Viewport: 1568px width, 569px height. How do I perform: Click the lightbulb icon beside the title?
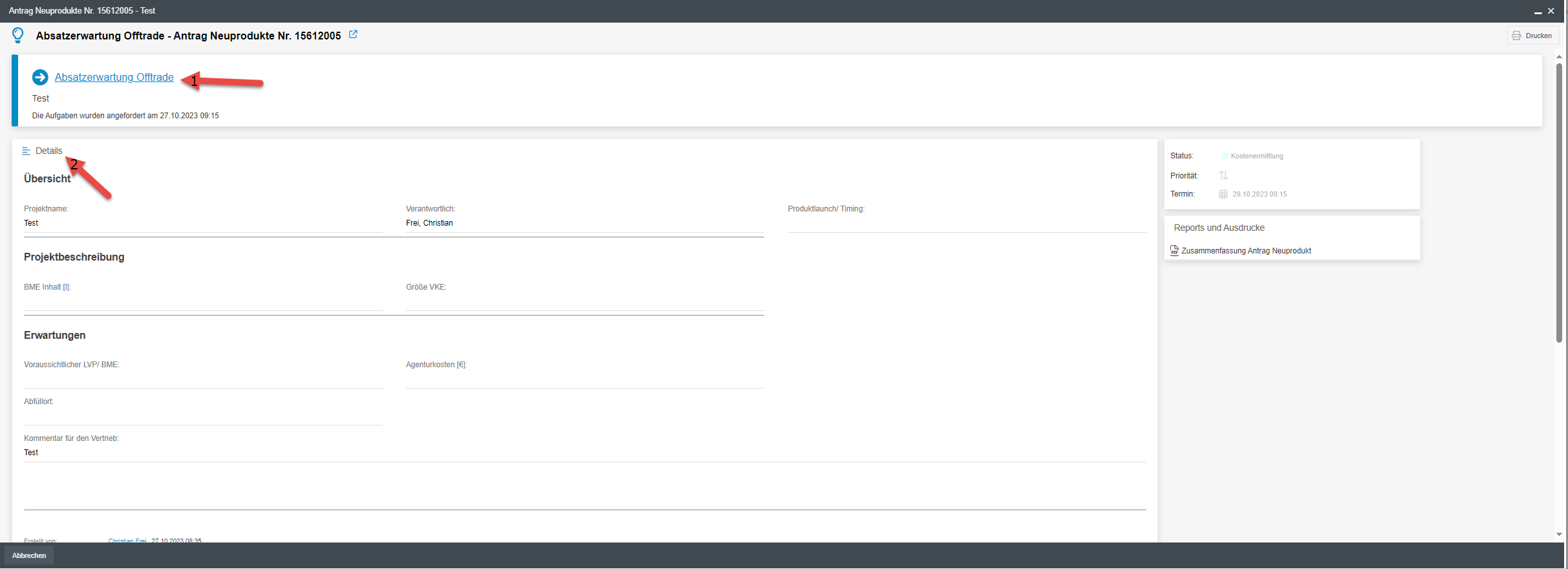pyautogui.click(x=18, y=36)
